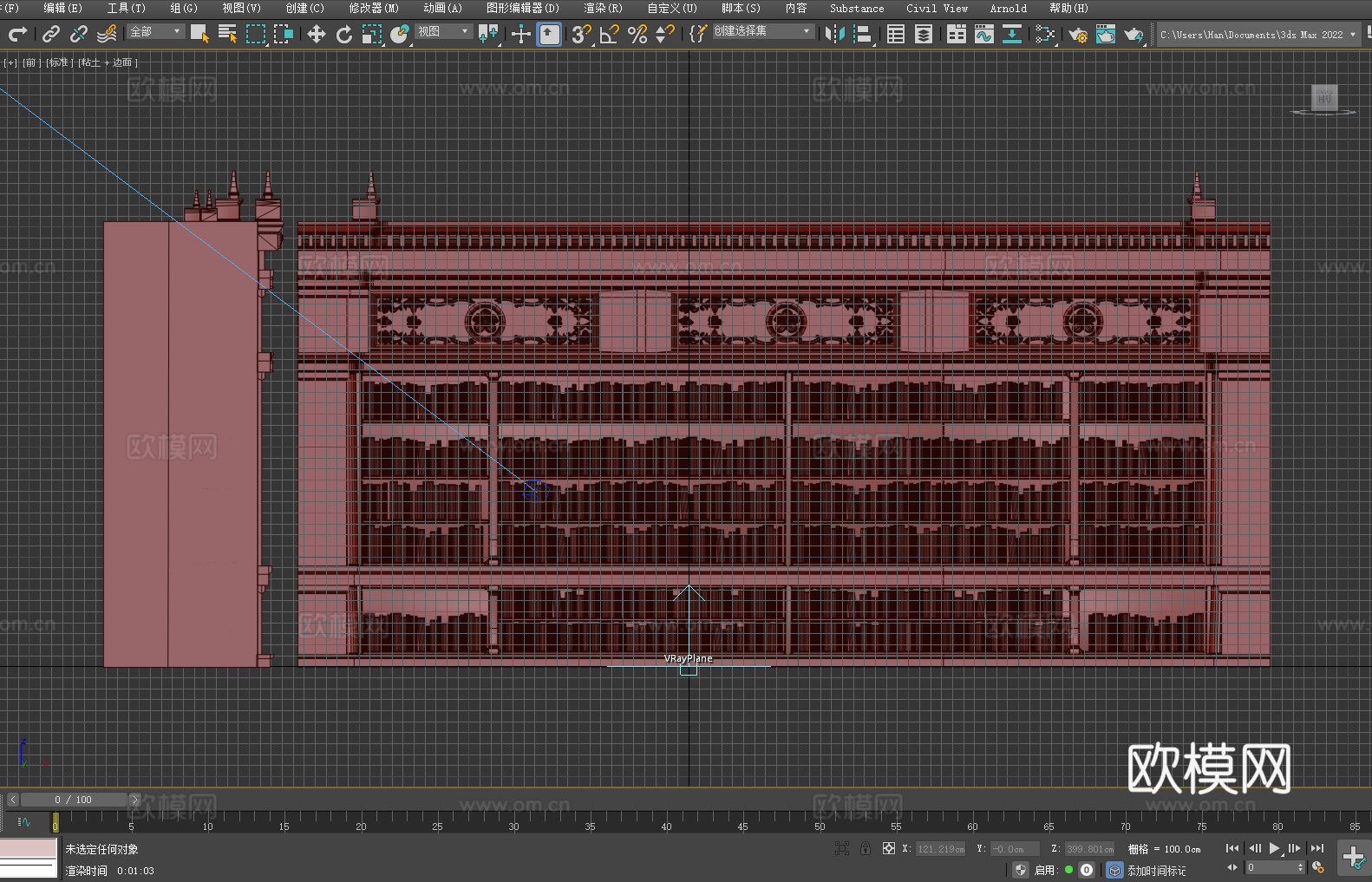
Task: Click the Bind to Space Warp icon
Action: (107, 34)
